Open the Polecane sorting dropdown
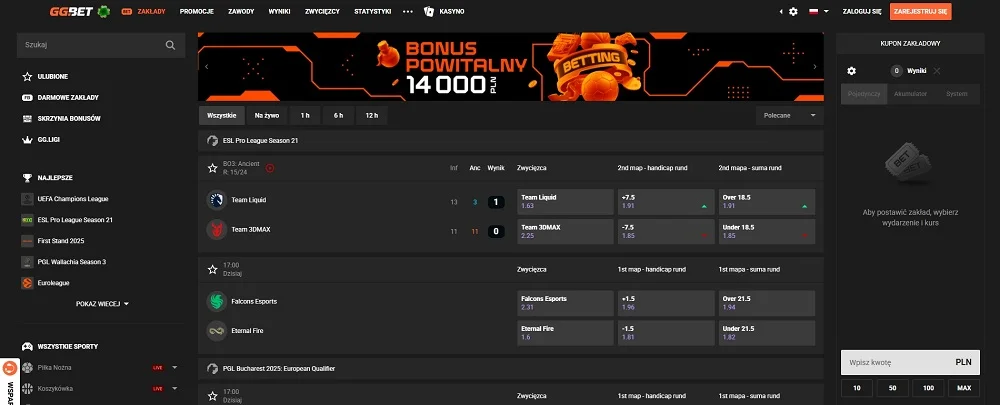Viewport: 1000px width, 405px height. 790,115
